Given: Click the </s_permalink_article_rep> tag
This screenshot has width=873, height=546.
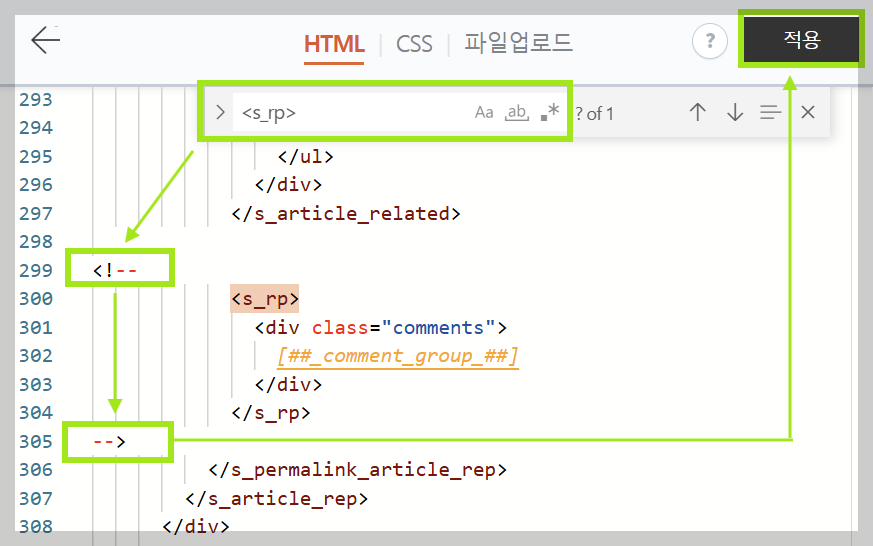Looking at the screenshot, I should tap(357, 470).
